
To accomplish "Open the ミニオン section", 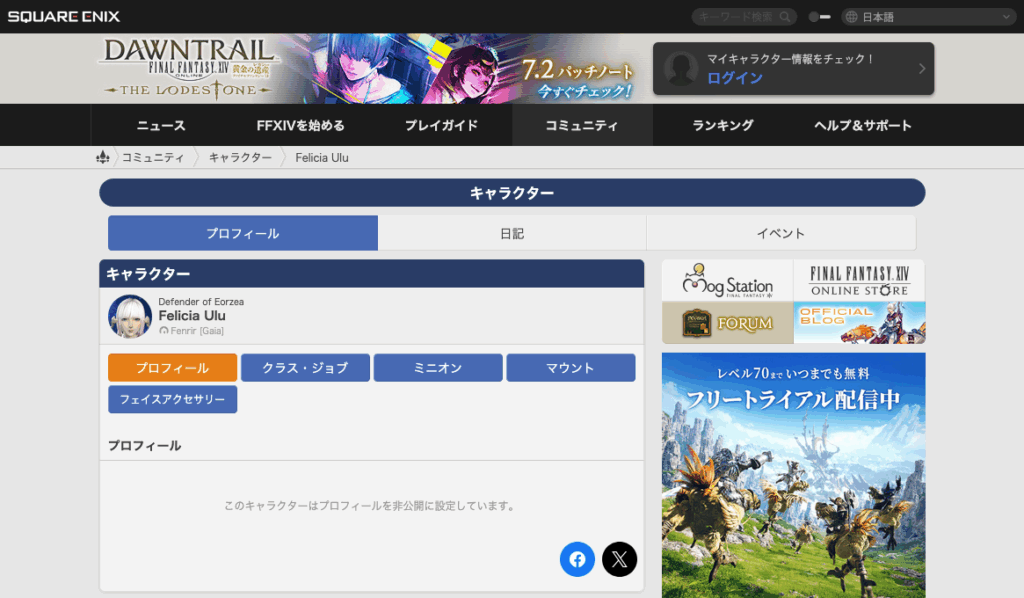I will pos(438,368).
